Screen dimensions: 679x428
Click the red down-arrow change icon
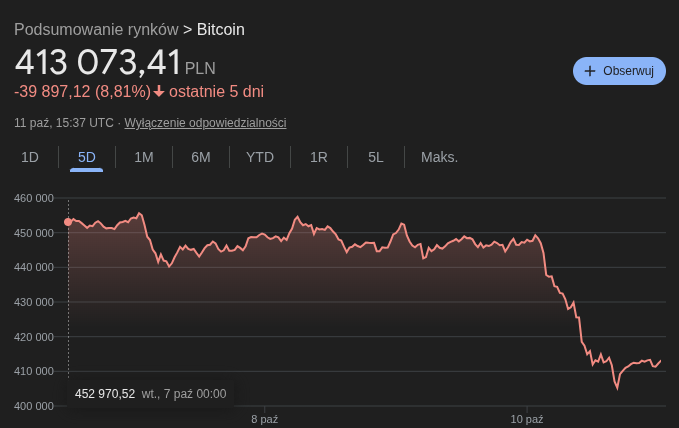pos(158,92)
